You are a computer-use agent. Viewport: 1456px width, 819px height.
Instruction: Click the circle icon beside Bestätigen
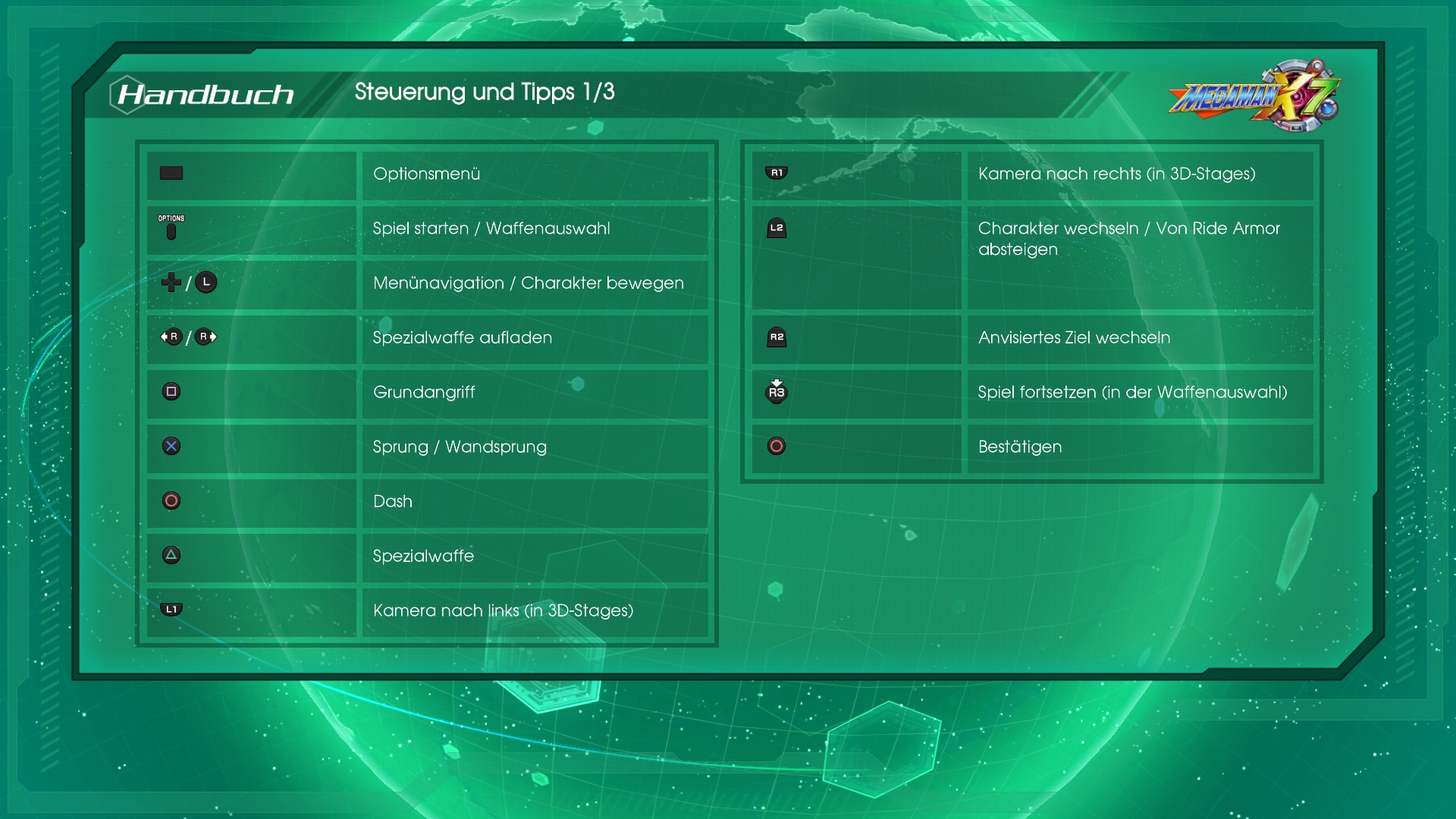coord(777,447)
